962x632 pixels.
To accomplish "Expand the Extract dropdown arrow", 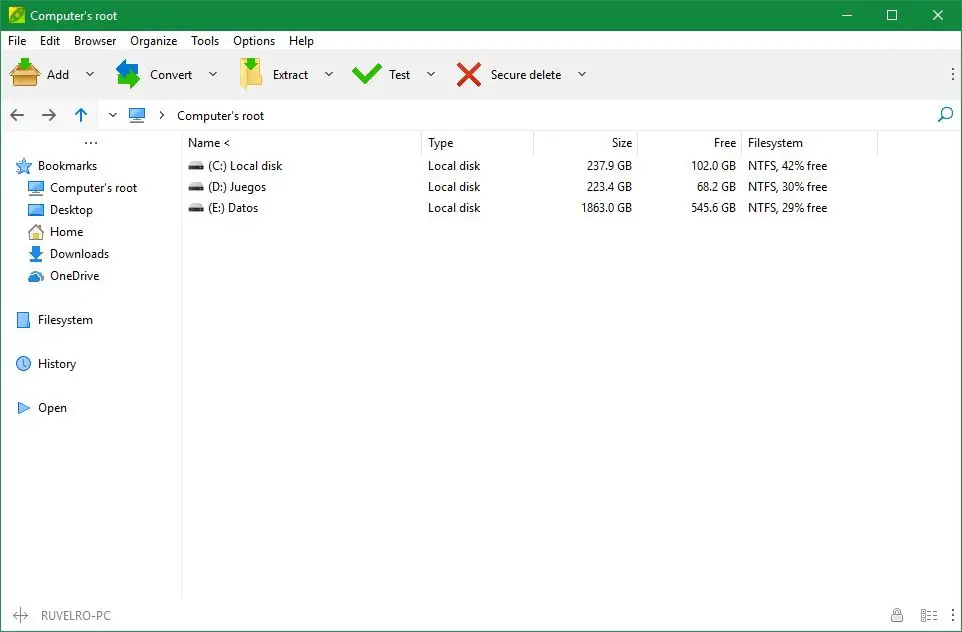I will coord(329,74).
